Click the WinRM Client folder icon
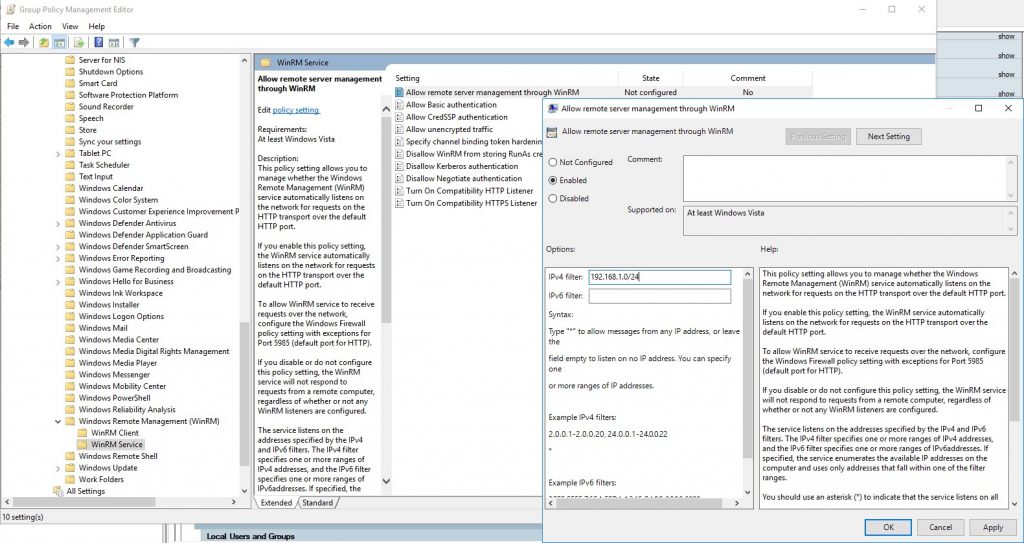 pos(83,433)
